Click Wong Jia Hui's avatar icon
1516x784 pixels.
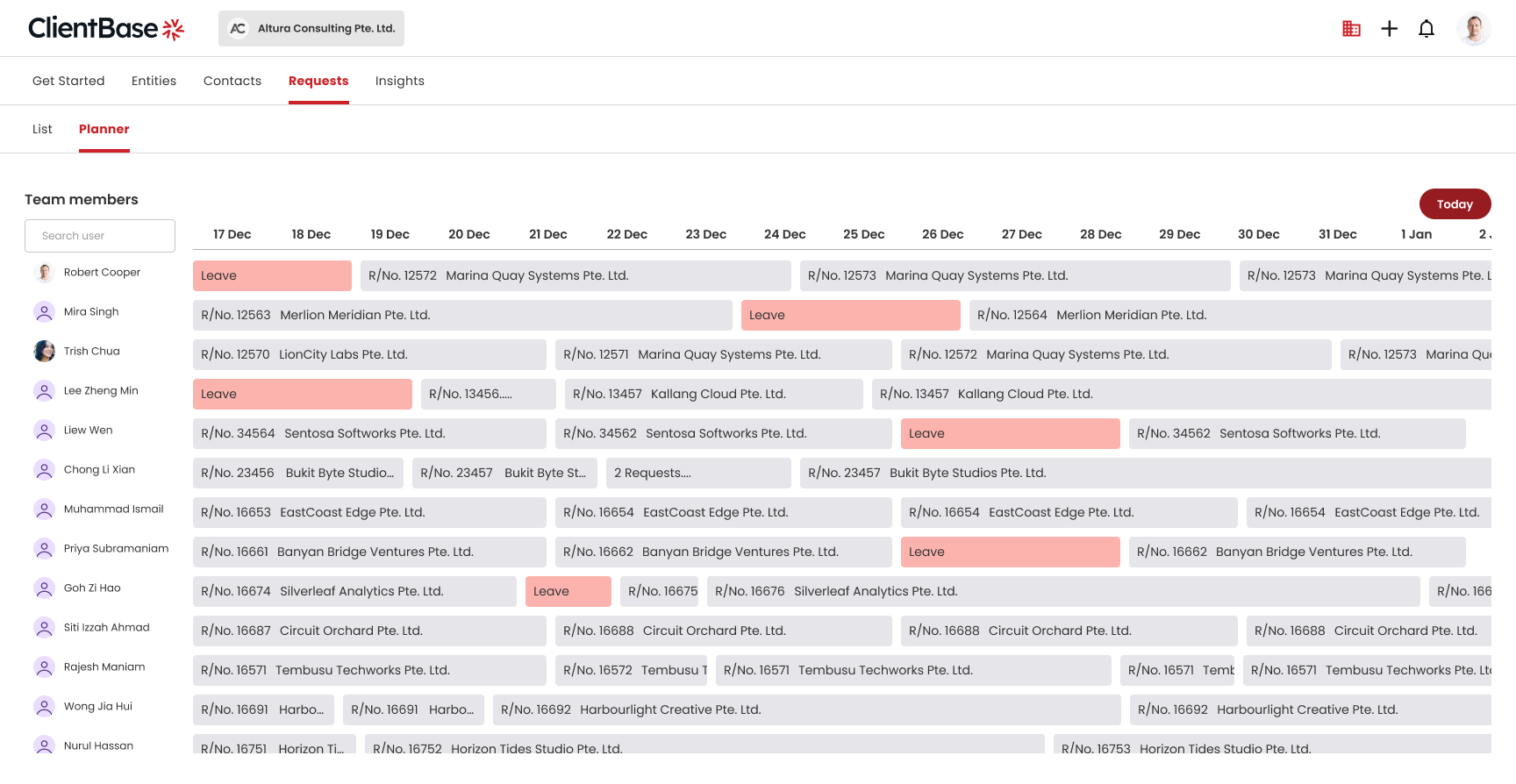tap(44, 707)
